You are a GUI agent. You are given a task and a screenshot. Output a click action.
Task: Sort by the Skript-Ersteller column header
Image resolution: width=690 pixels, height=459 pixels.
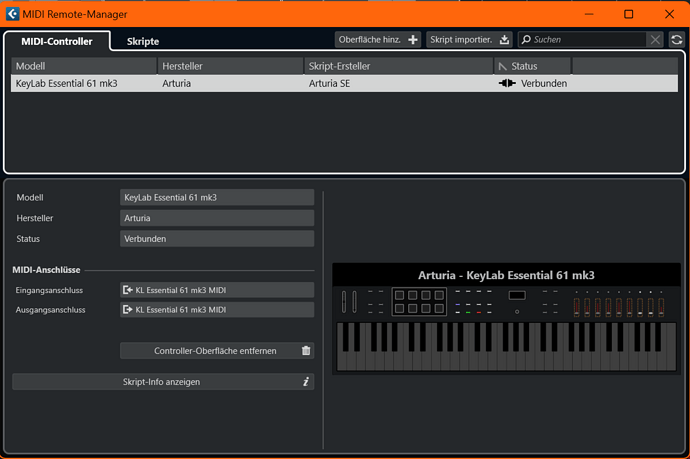point(399,66)
